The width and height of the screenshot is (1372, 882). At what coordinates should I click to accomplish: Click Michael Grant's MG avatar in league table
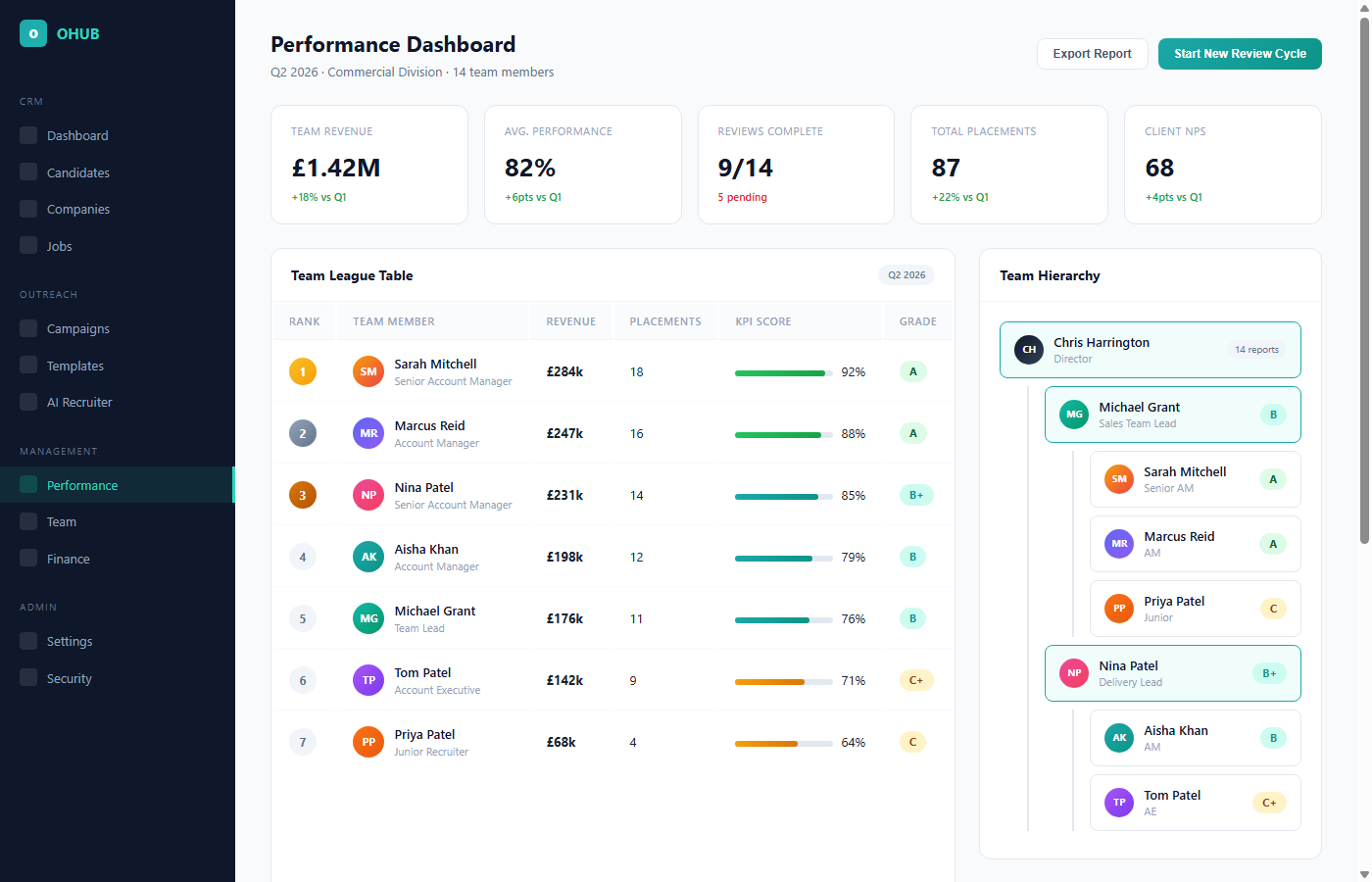click(x=368, y=618)
